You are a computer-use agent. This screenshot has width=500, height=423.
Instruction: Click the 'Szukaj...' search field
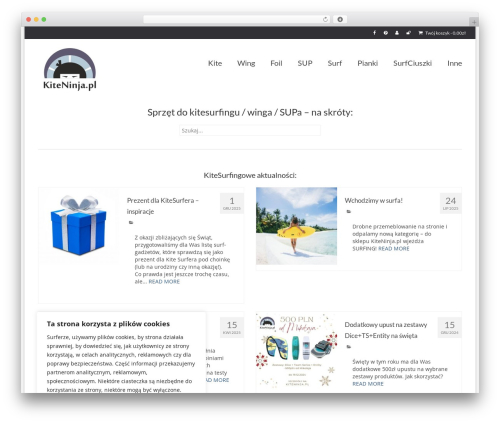pos(250,130)
